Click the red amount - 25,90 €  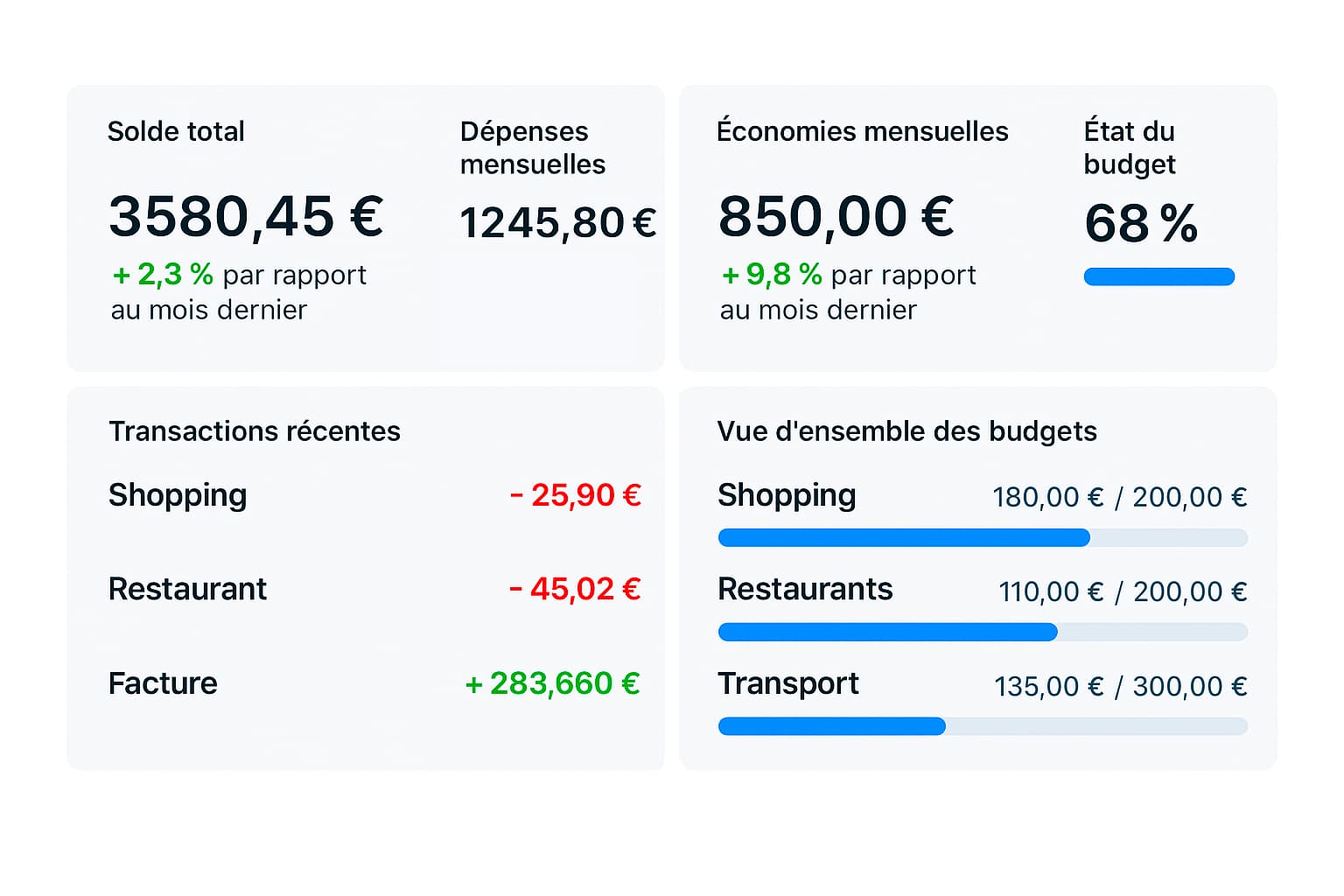pyautogui.click(x=575, y=496)
